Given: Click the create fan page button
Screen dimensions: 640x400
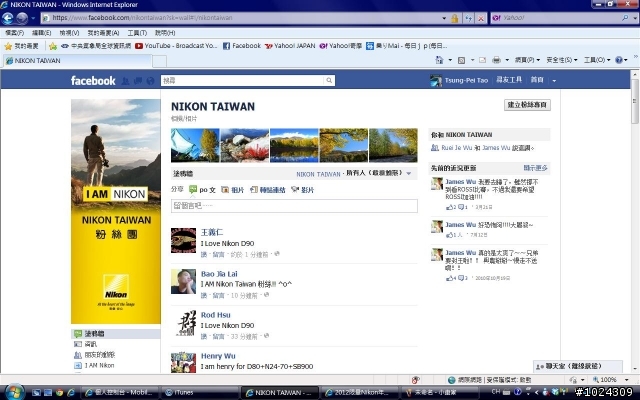Looking at the screenshot, I should [x=527, y=105].
